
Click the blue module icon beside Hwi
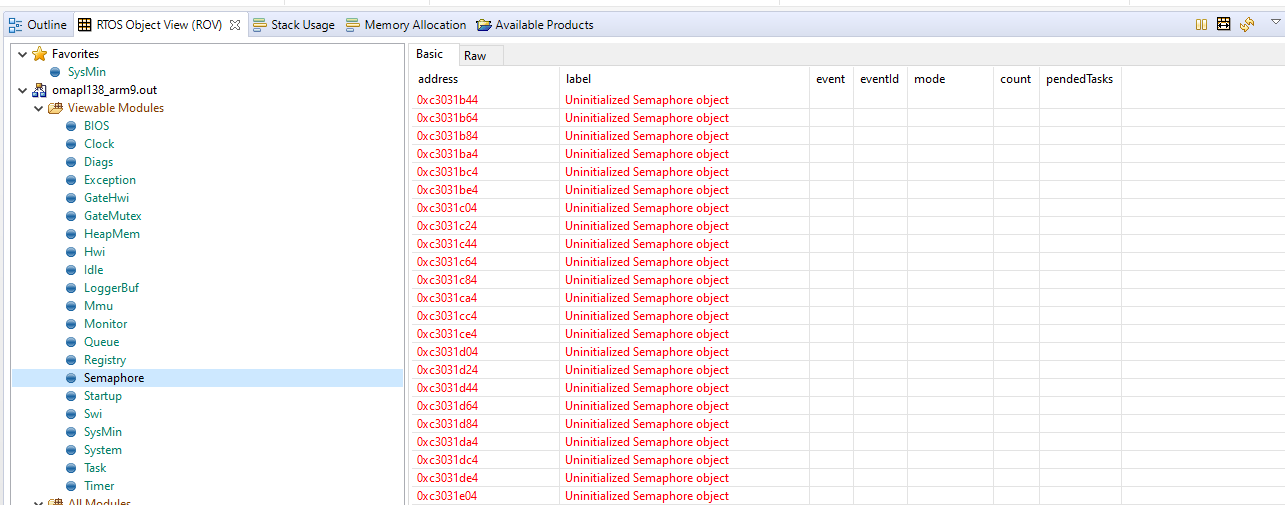coord(71,252)
